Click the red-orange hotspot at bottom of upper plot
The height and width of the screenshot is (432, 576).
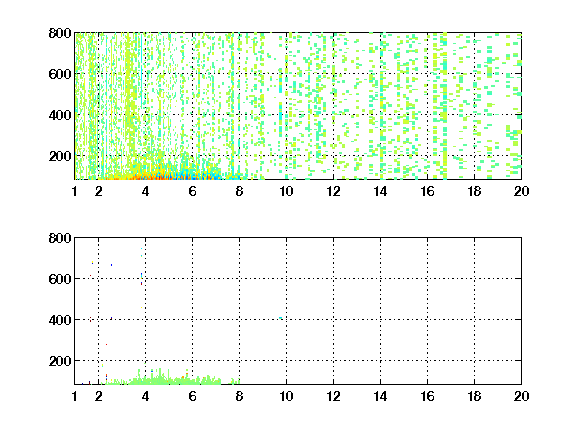pyautogui.click(x=154, y=177)
